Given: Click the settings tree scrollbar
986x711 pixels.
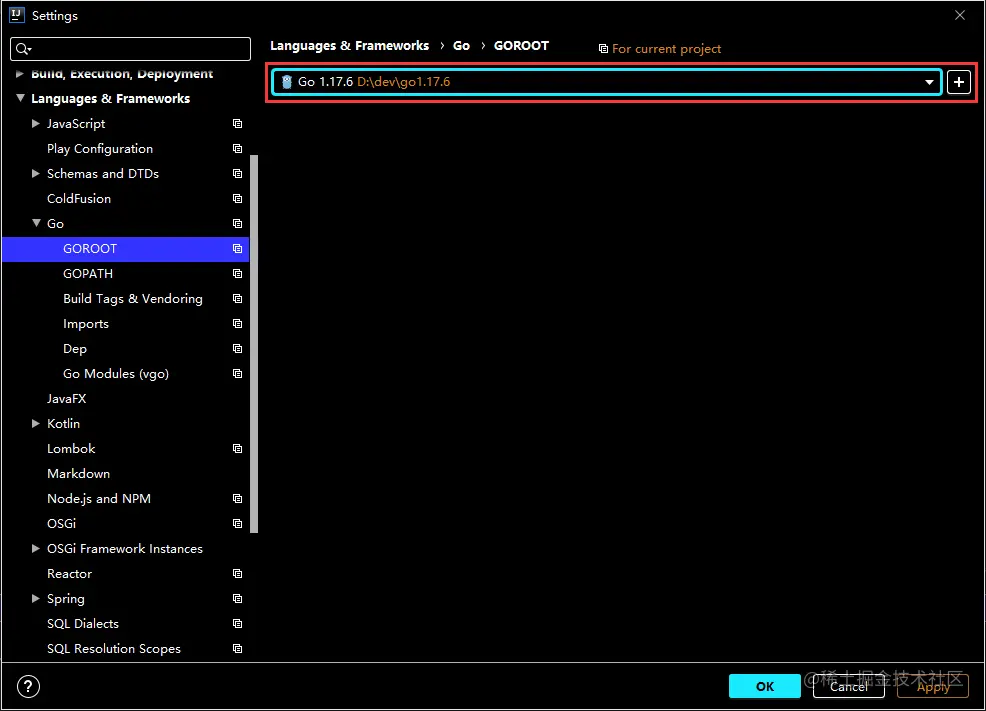Looking at the screenshot, I should 254,344.
